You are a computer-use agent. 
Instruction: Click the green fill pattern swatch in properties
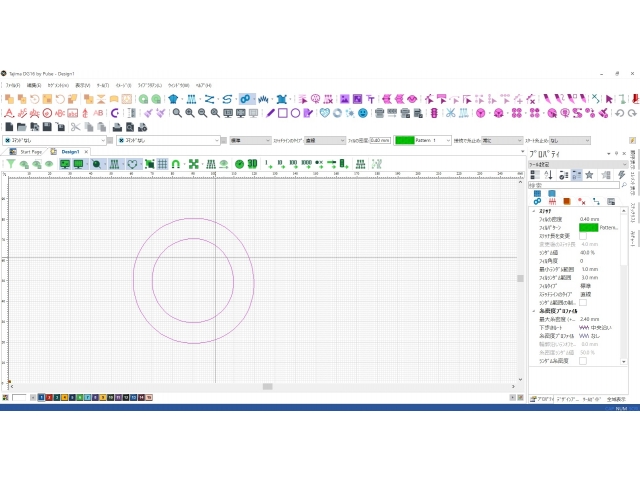[x=588, y=228]
